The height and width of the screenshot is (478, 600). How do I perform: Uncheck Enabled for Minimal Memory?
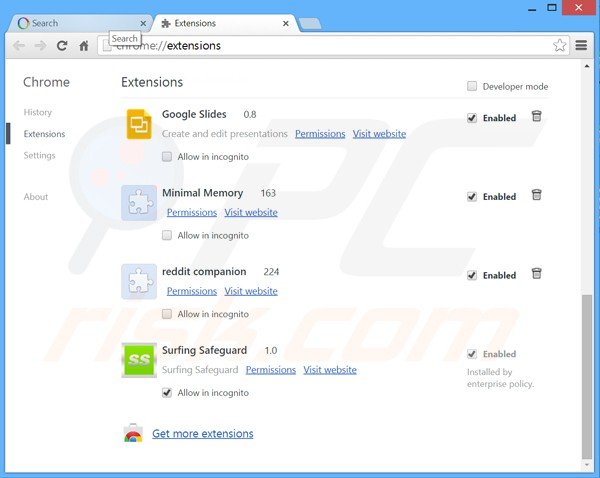point(472,197)
